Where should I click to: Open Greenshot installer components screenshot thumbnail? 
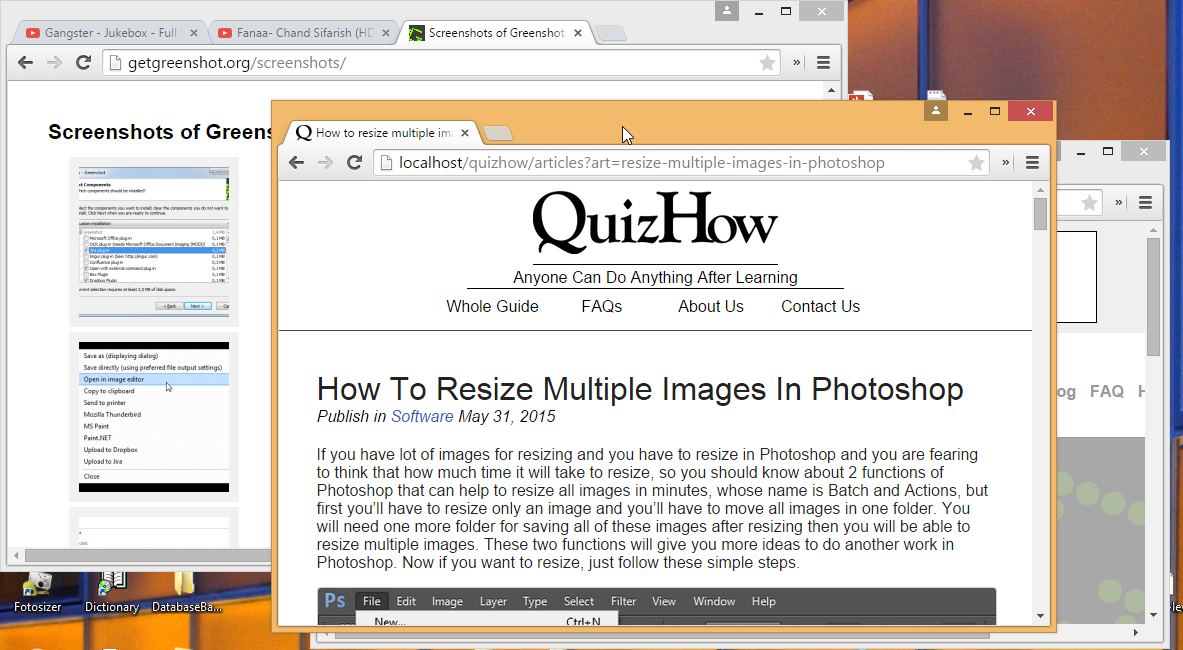click(154, 241)
